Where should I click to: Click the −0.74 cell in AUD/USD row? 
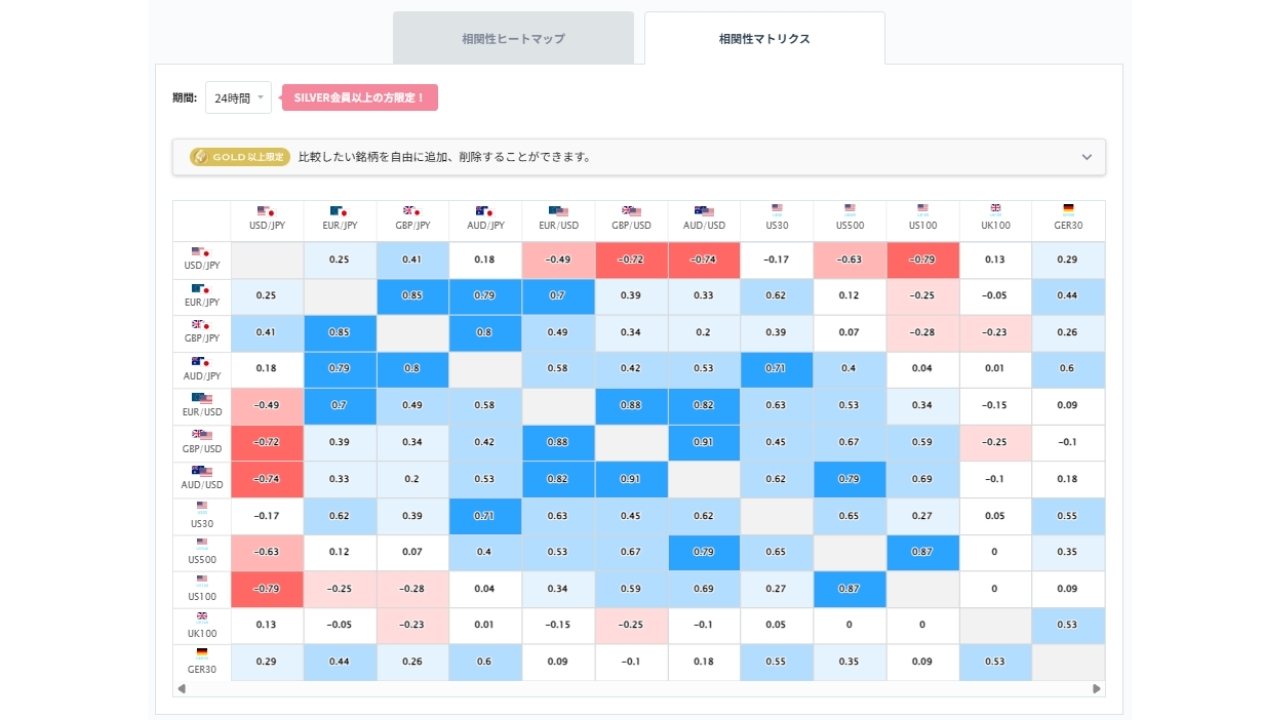266,479
